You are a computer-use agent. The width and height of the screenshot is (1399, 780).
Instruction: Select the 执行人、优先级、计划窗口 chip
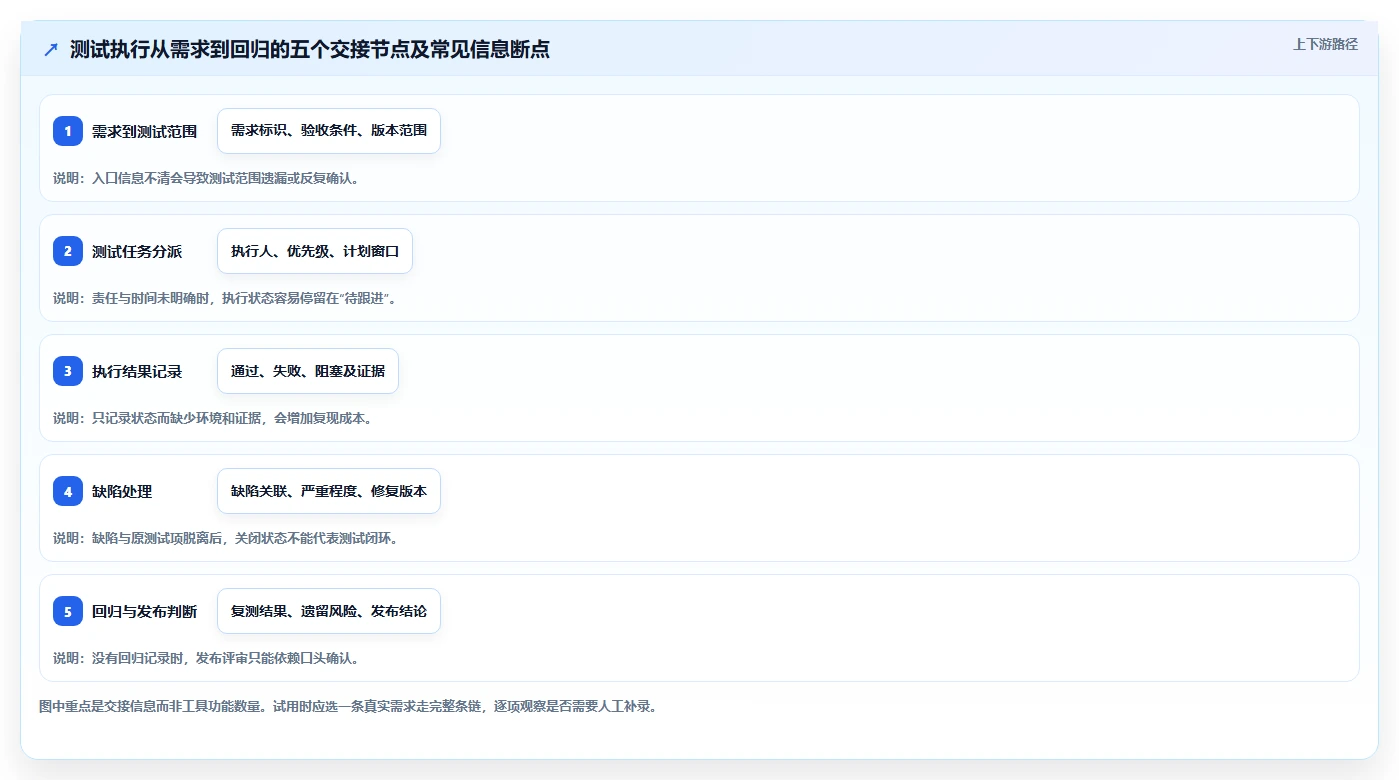(315, 251)
